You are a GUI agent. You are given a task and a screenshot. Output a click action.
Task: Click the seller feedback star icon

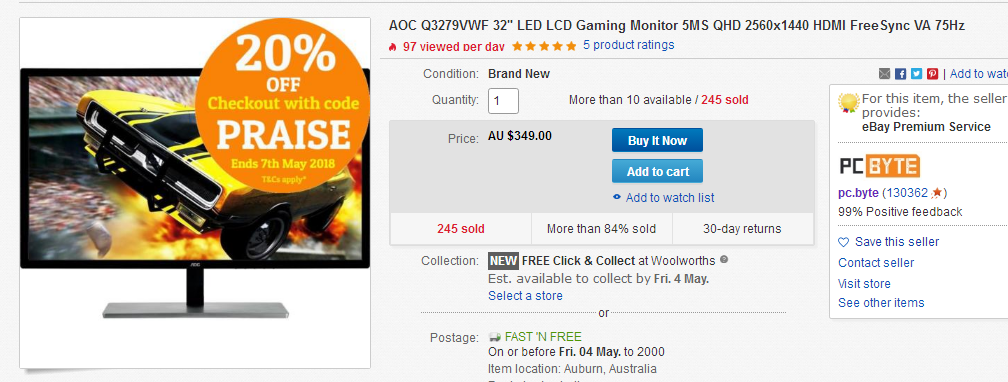pyautogui.click(x=937, y=193)
